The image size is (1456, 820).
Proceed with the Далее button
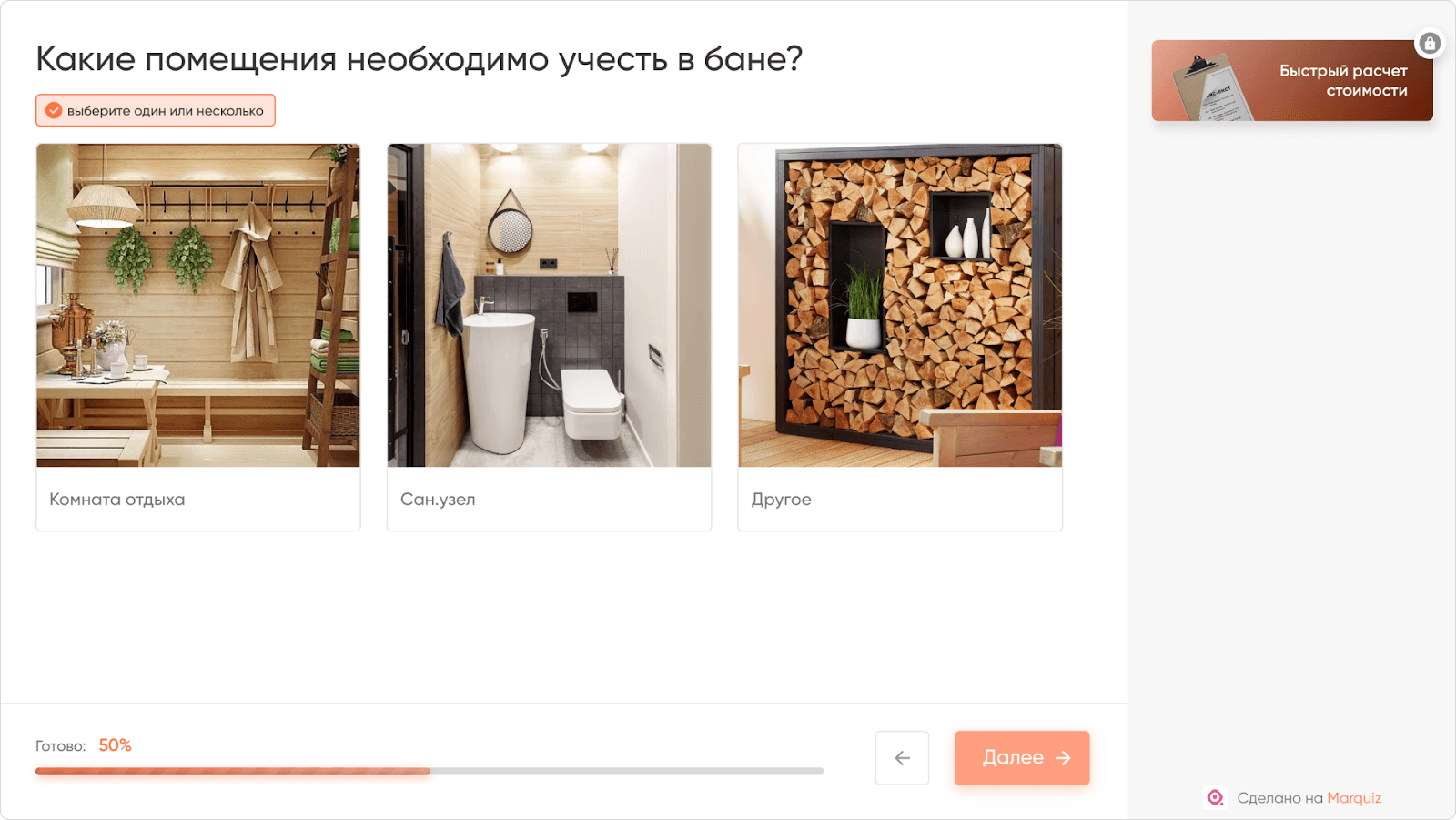[1022, 758]
